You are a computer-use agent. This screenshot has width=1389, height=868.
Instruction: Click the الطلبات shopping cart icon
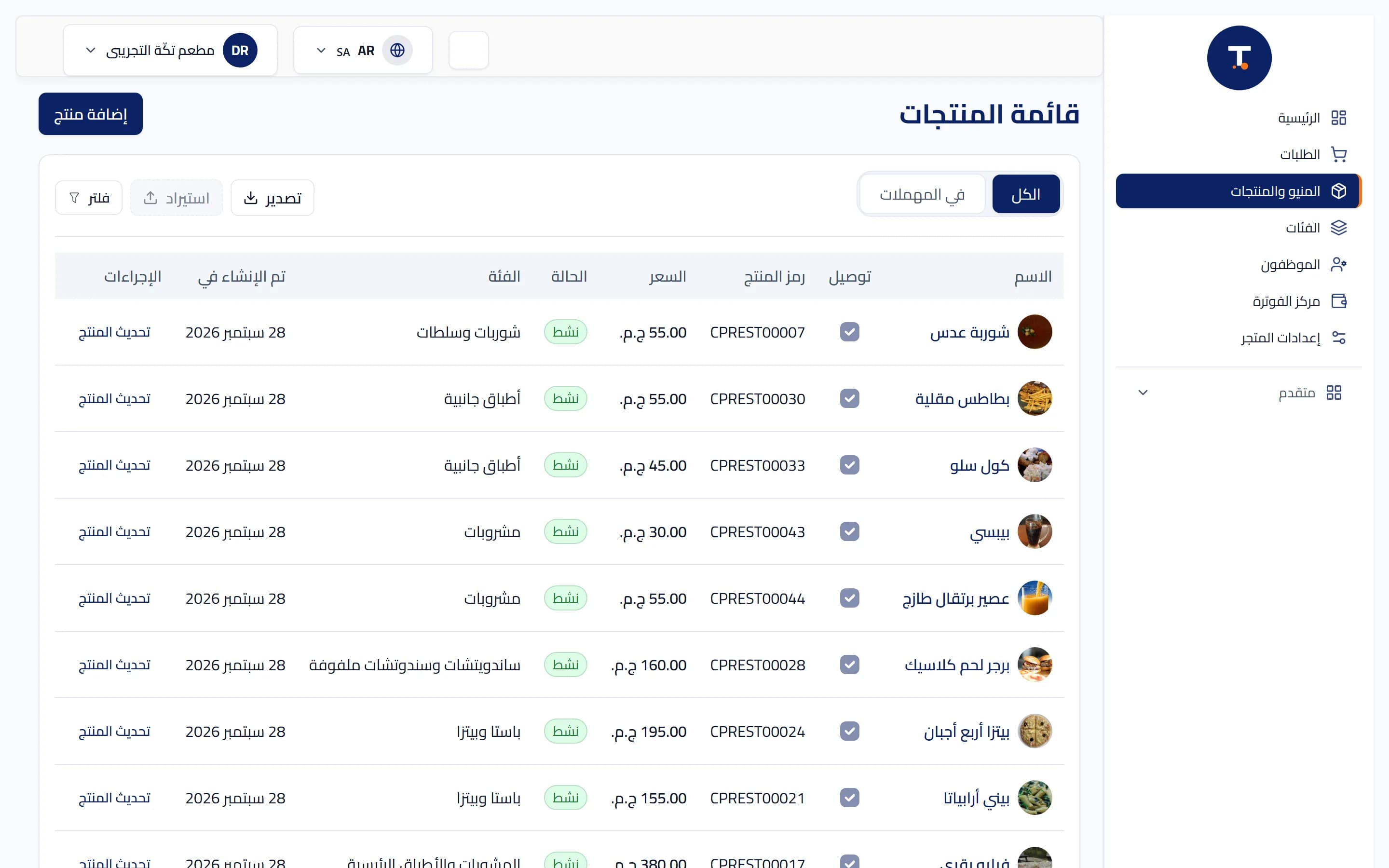tap(1338, 154)
